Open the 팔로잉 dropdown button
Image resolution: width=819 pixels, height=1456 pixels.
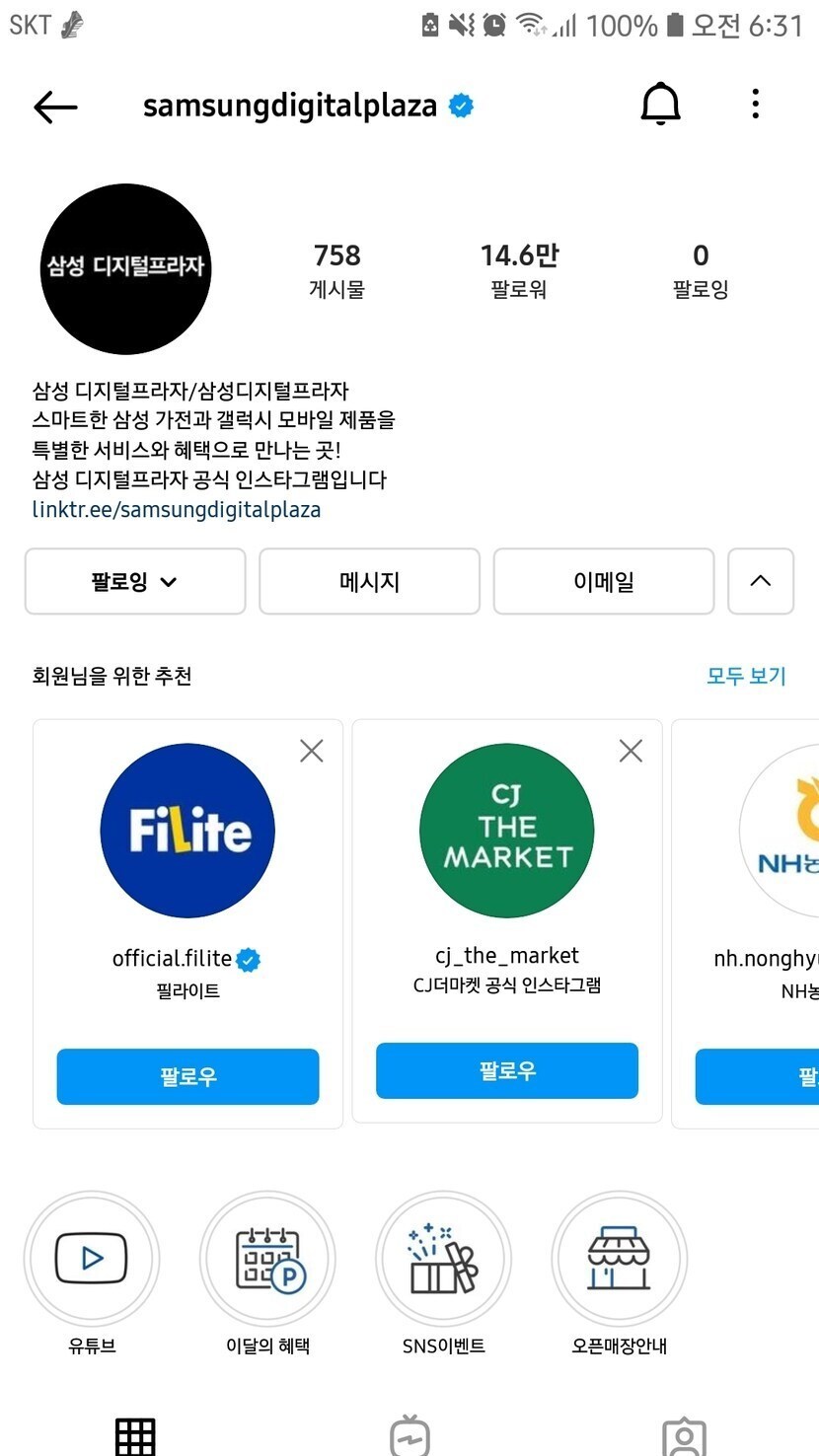(x=135, y=582)
